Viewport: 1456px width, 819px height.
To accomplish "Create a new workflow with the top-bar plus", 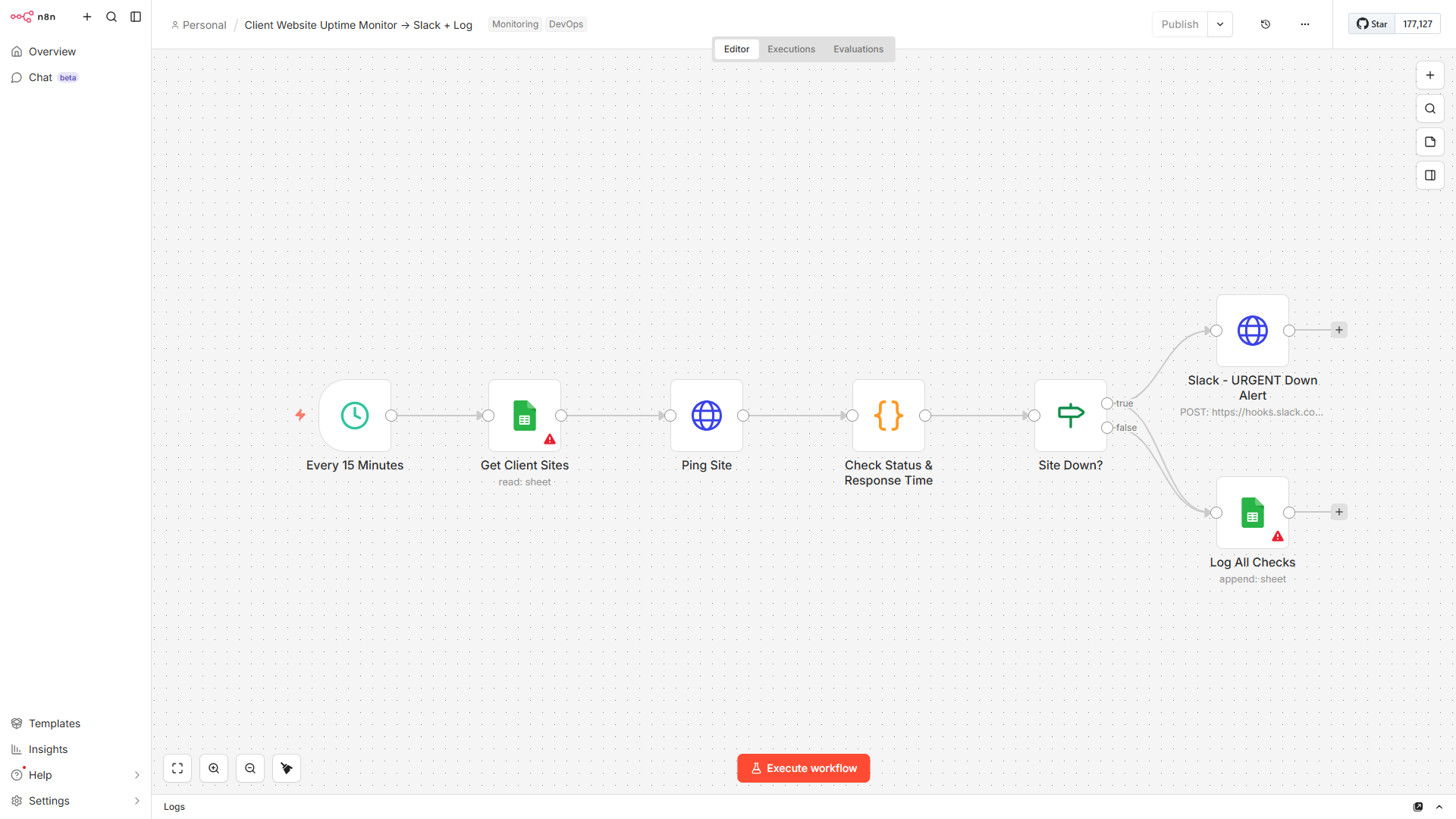I will point(87,16).
